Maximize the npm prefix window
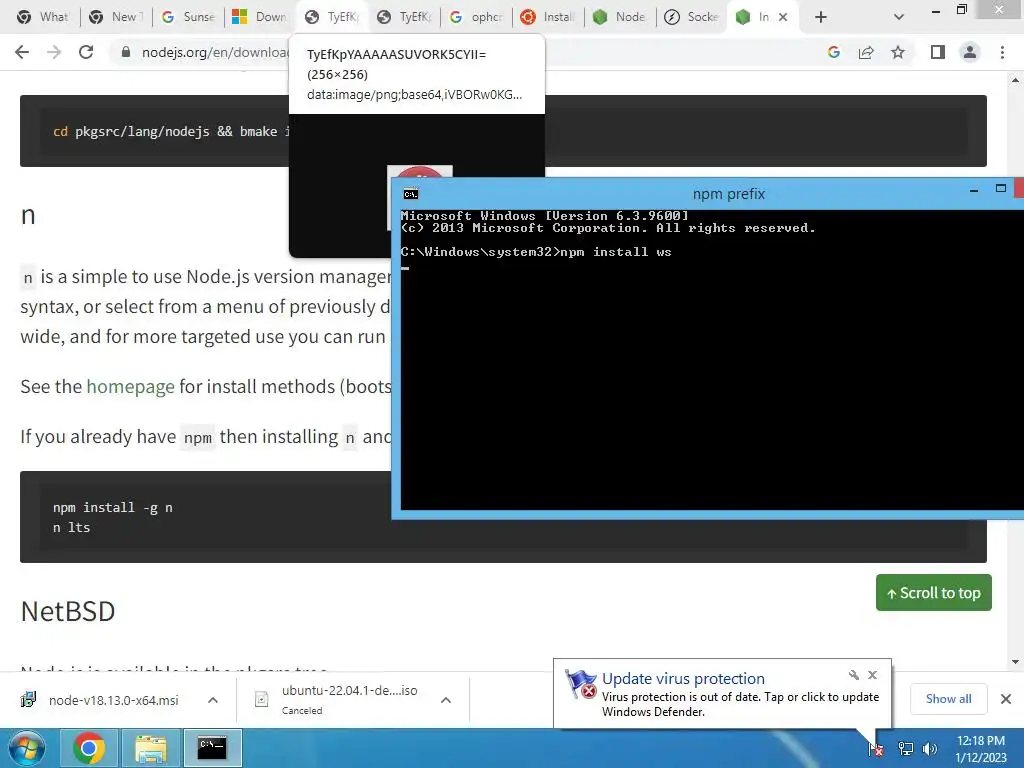Image resolution: width=1024 pixels, height=768 pixels. 1000,189
